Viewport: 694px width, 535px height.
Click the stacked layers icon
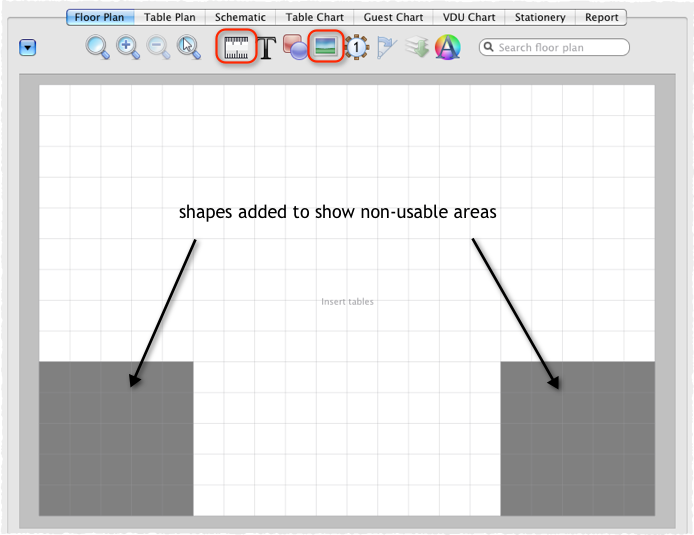pos(416,47)
